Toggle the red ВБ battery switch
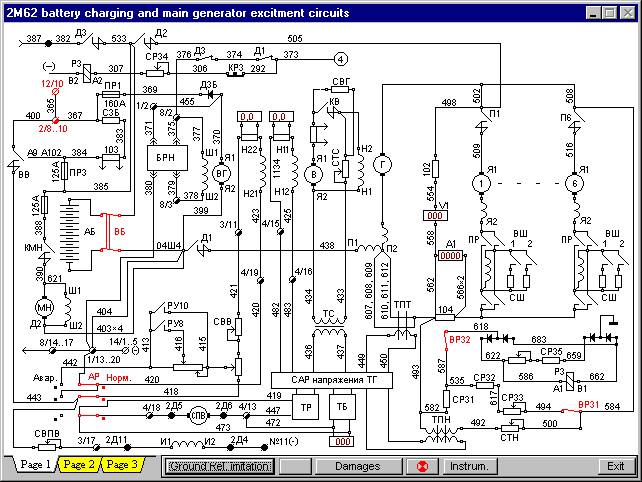The image size is (642, 482). 116,231
